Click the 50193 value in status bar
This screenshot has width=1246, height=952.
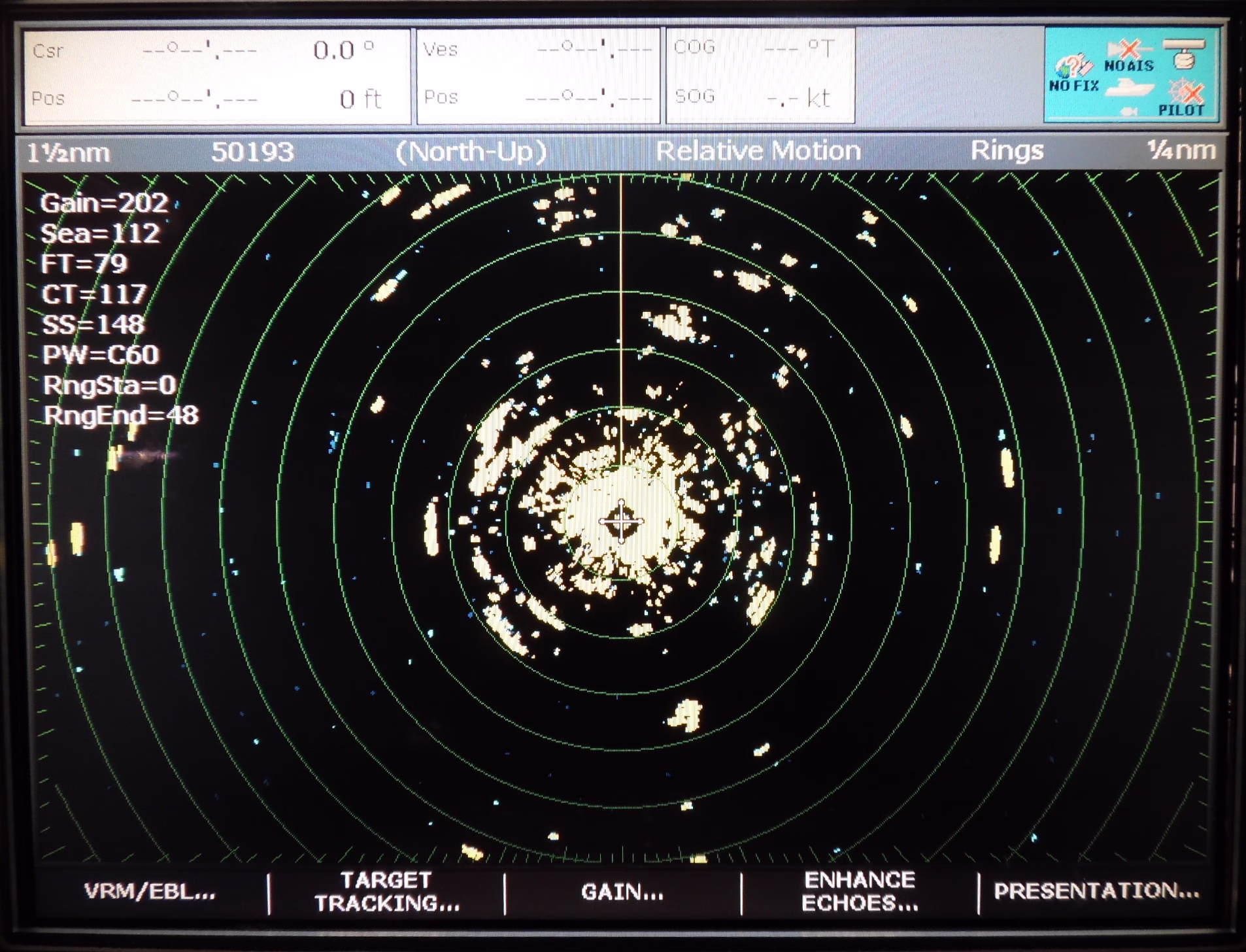(252, 152)
